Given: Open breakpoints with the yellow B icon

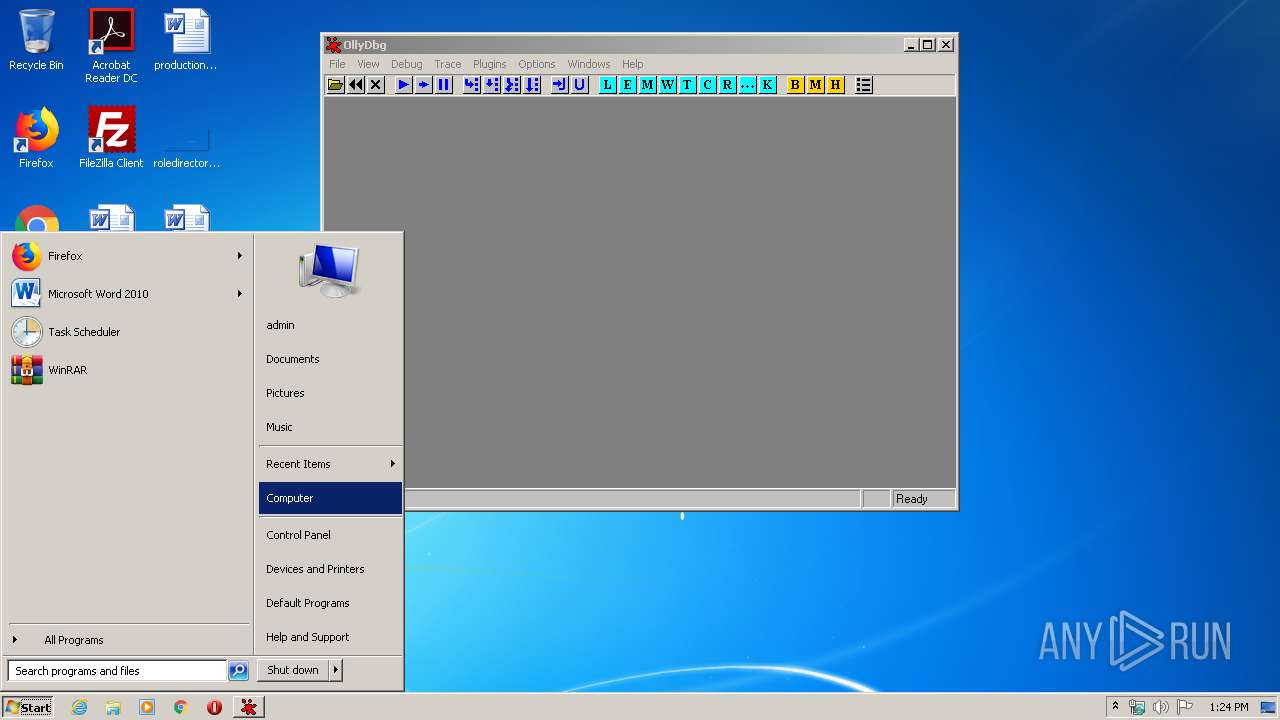Looking at the screenshot, I should tap(795, 85).
